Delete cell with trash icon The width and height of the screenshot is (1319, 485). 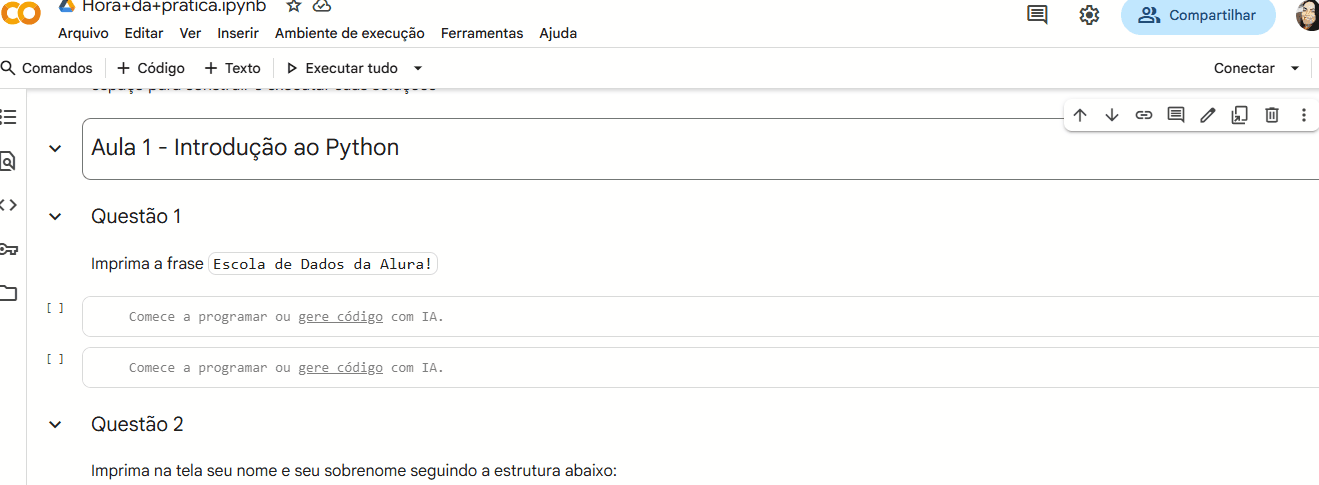(x=1272, y=115)
